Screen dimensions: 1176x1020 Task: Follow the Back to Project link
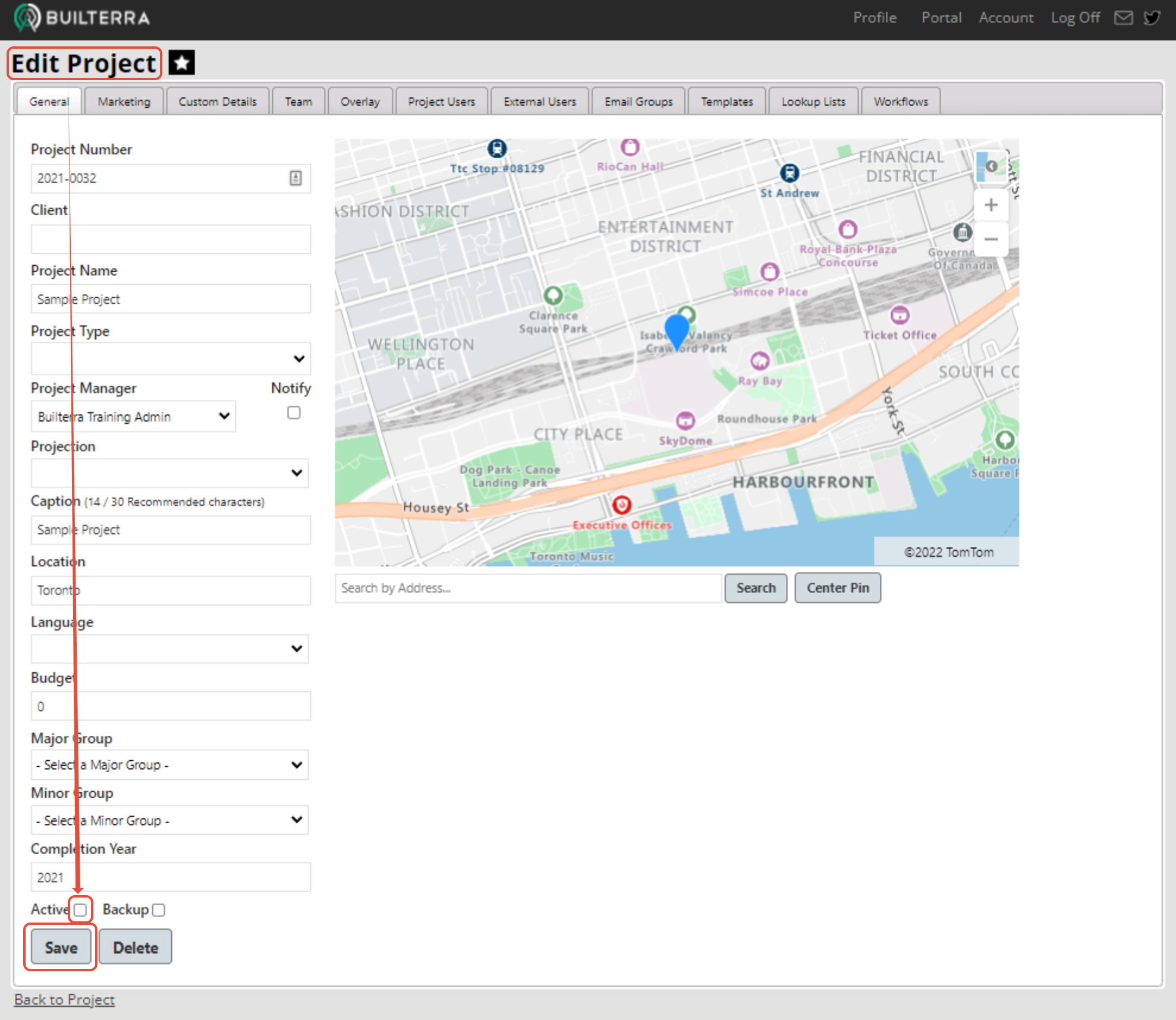64,1000
